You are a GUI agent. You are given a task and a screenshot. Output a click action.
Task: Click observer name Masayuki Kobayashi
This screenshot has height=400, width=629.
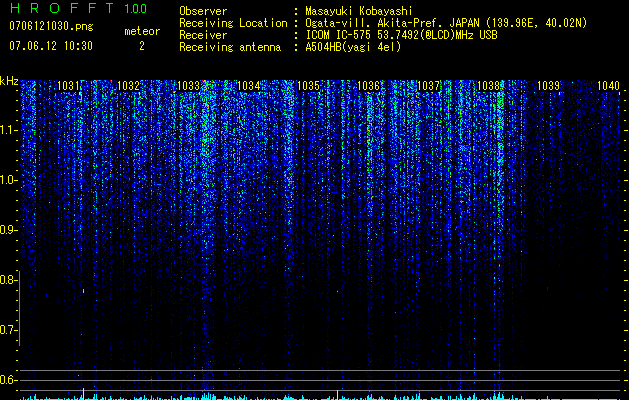point(359,11)
